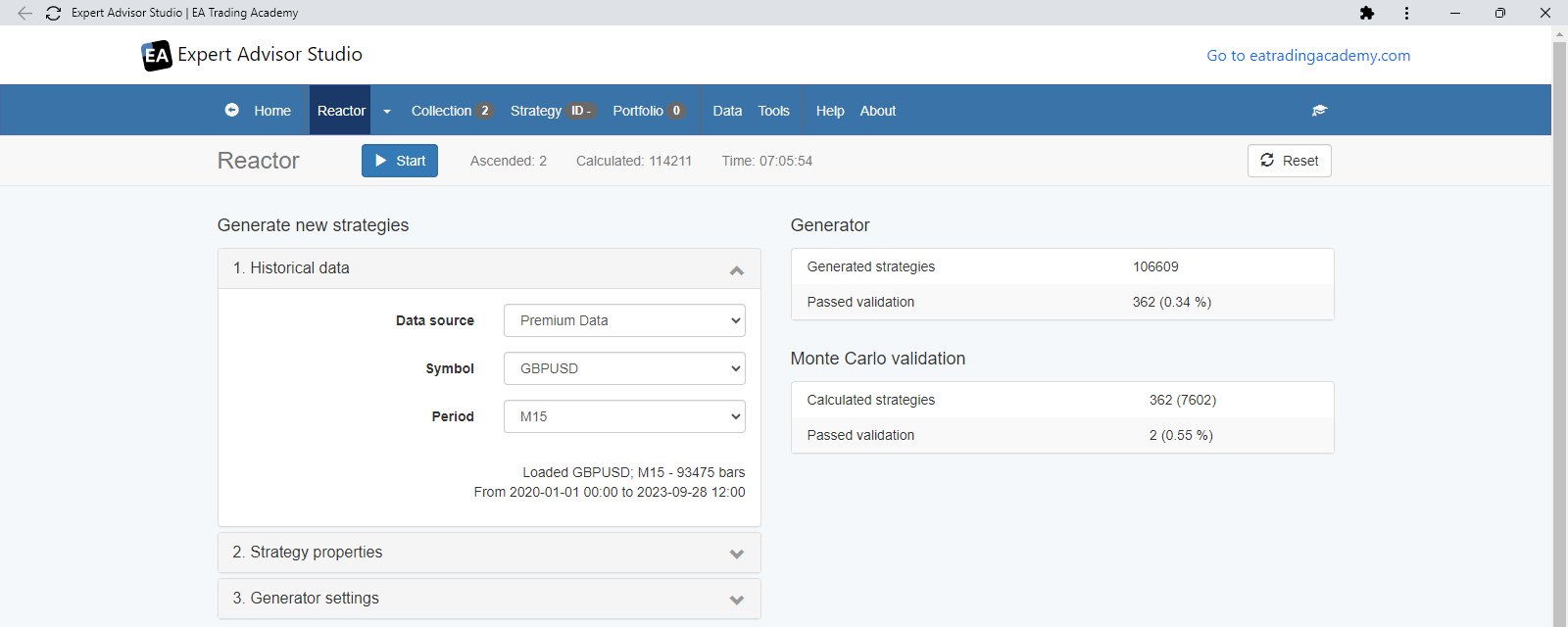Click the Monte Carlo value 2 (0.55 %)
This screenshot has width=1568, height=627.
coord(1181,435)
